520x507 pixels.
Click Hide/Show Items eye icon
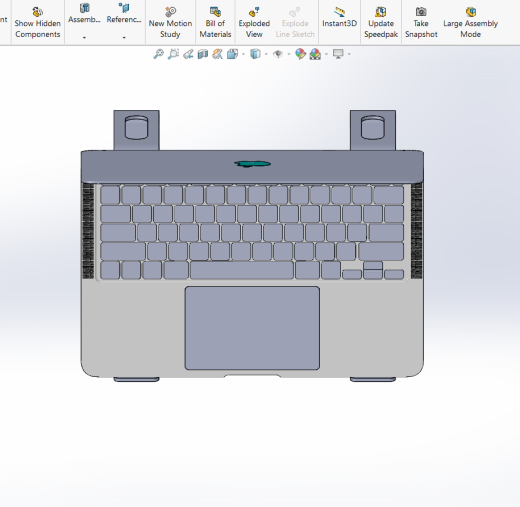point(278,54)
